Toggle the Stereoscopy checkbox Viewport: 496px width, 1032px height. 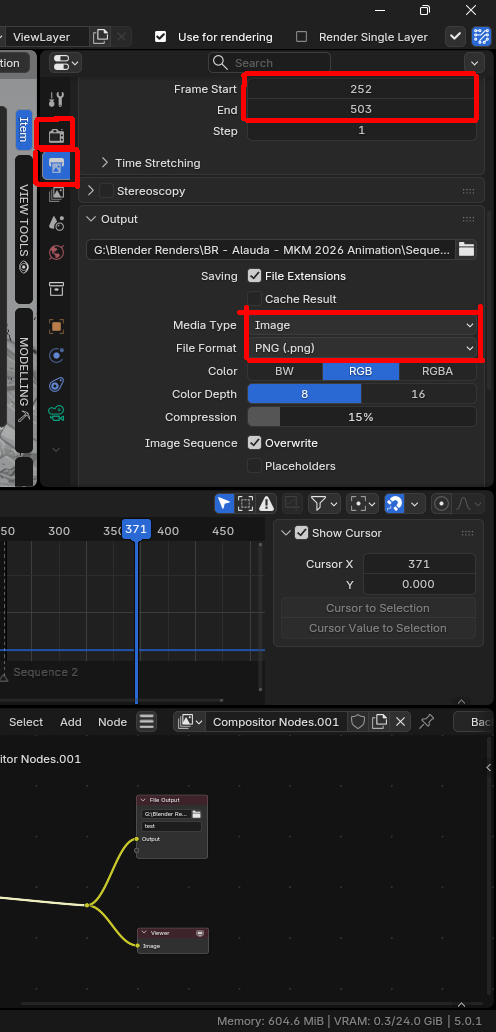(x=106, y=191)
